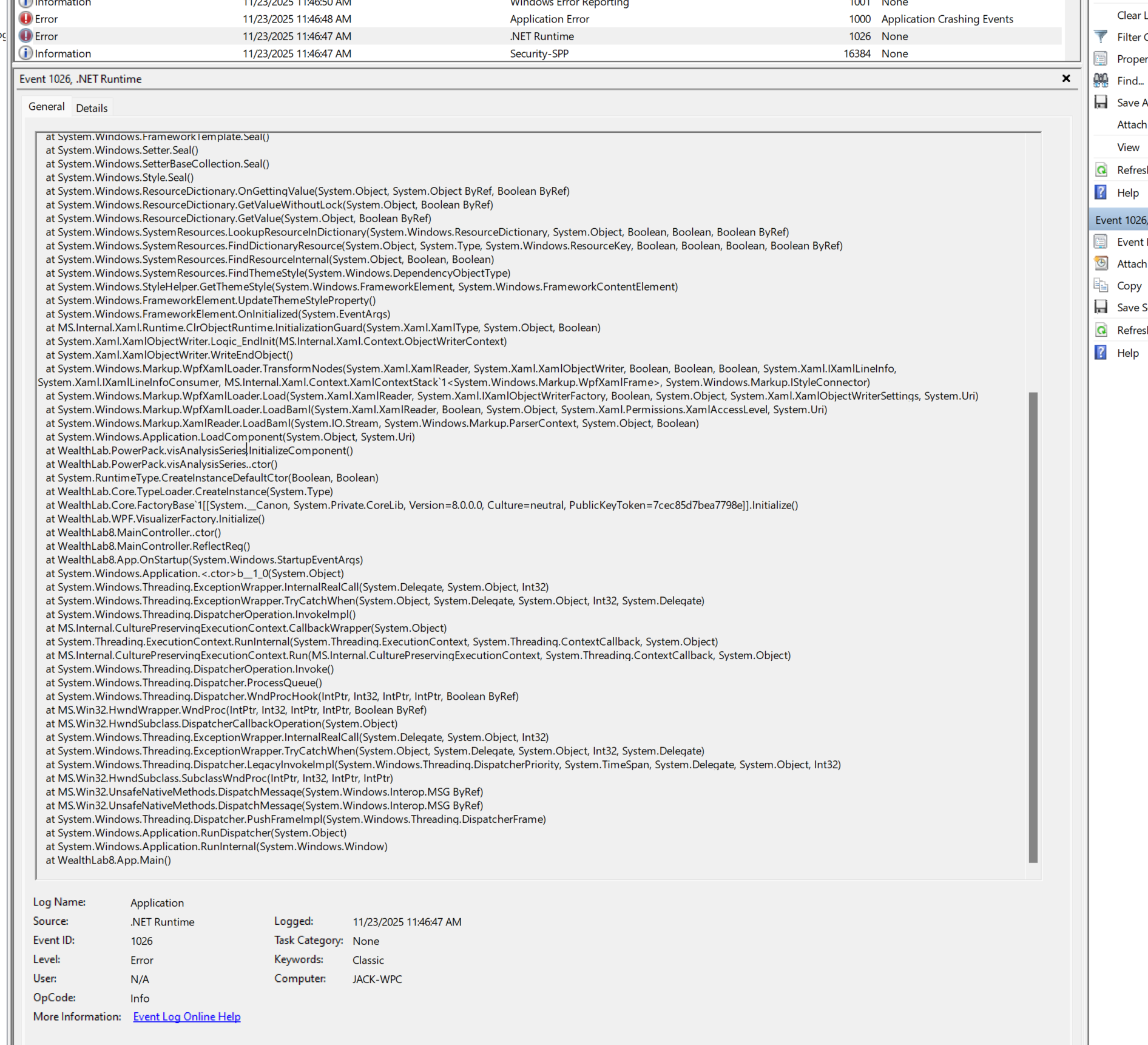Click the Event Properties icon below the Event 1026 header
1148x1045 pixels.
1101,242
